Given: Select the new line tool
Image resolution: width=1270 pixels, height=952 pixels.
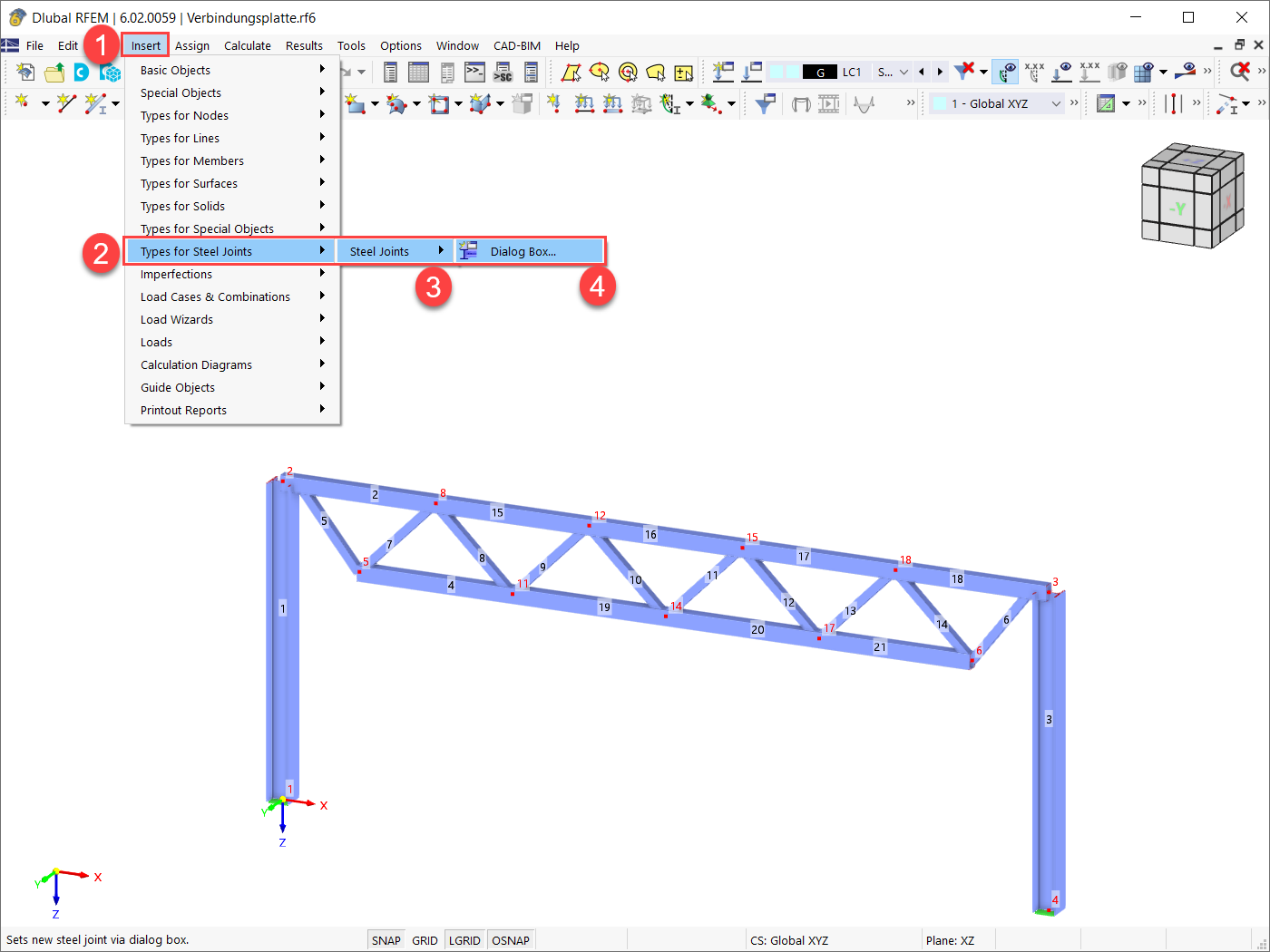Looking at the screenshot, I should point(65,103).
